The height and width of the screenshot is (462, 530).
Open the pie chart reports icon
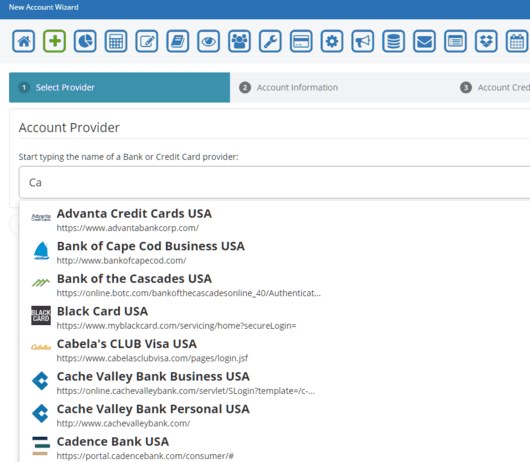point(85,41)
